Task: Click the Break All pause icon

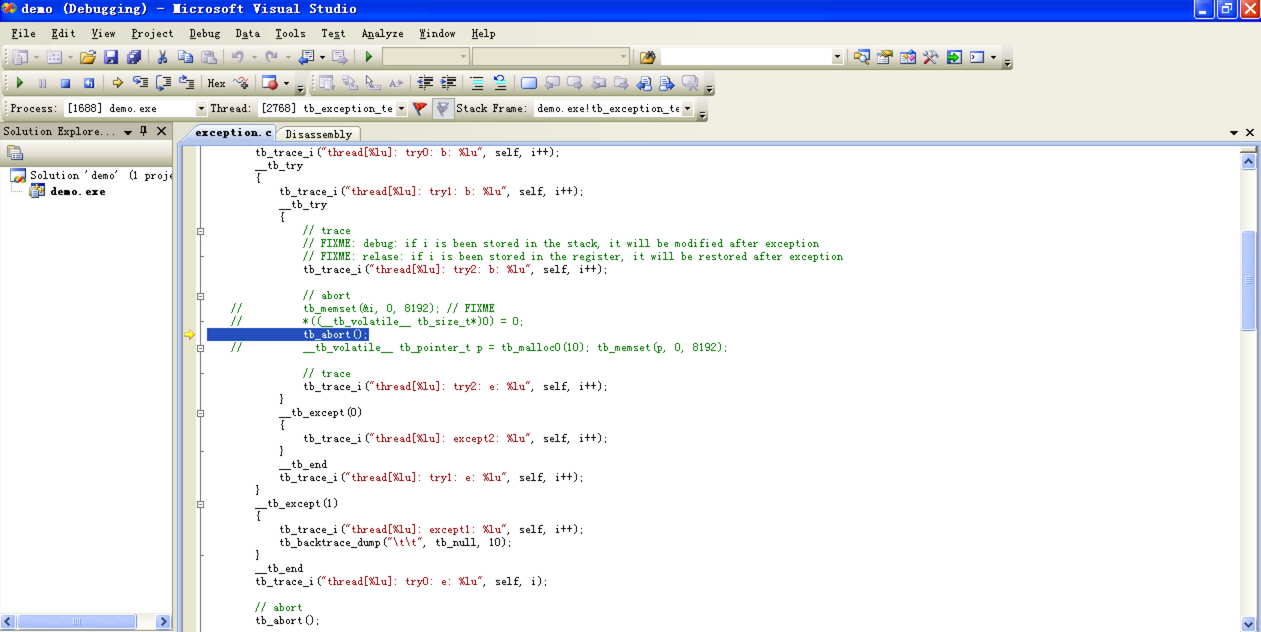Action: tap(42, 83)
